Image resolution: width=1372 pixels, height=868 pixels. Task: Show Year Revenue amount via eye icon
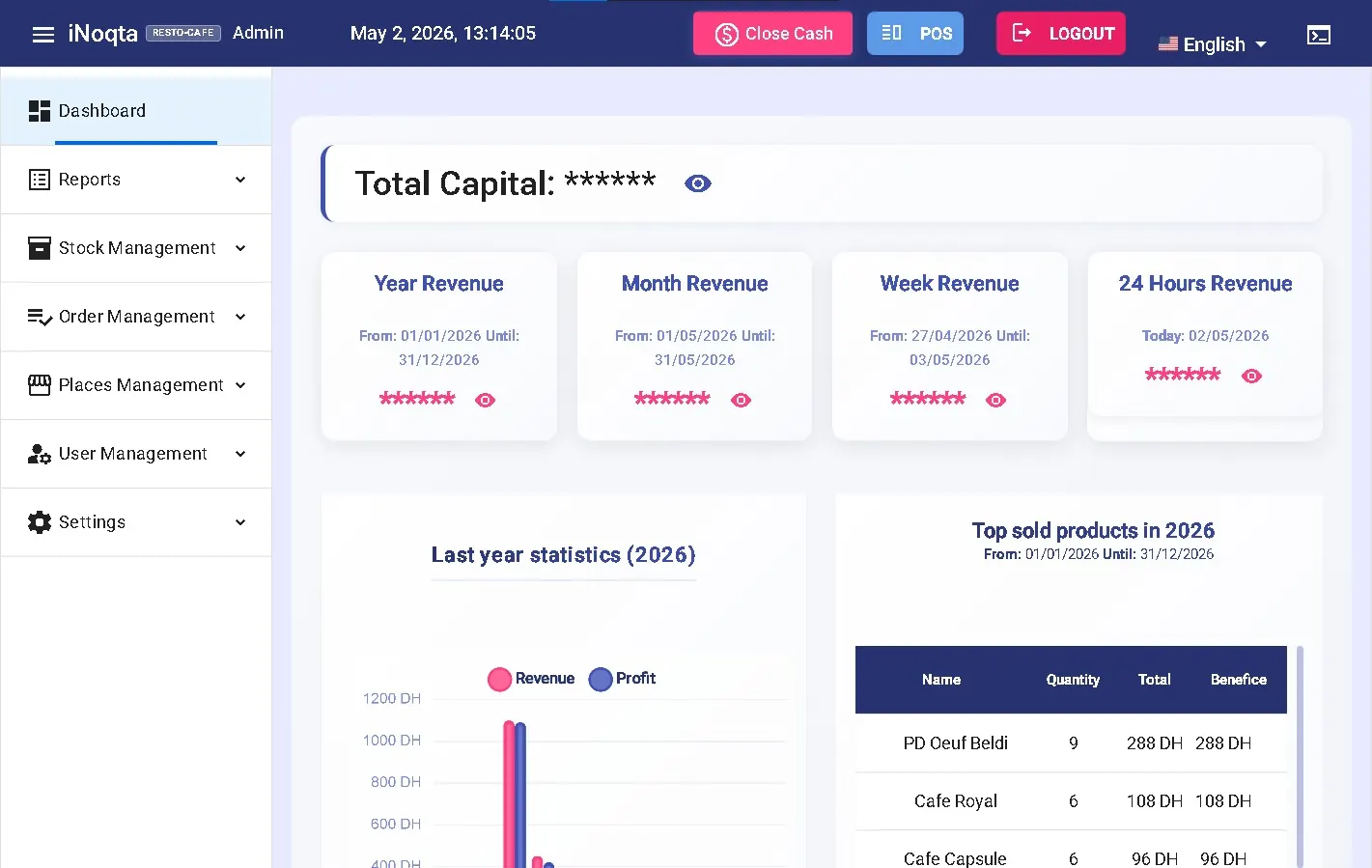coord(486,400)
